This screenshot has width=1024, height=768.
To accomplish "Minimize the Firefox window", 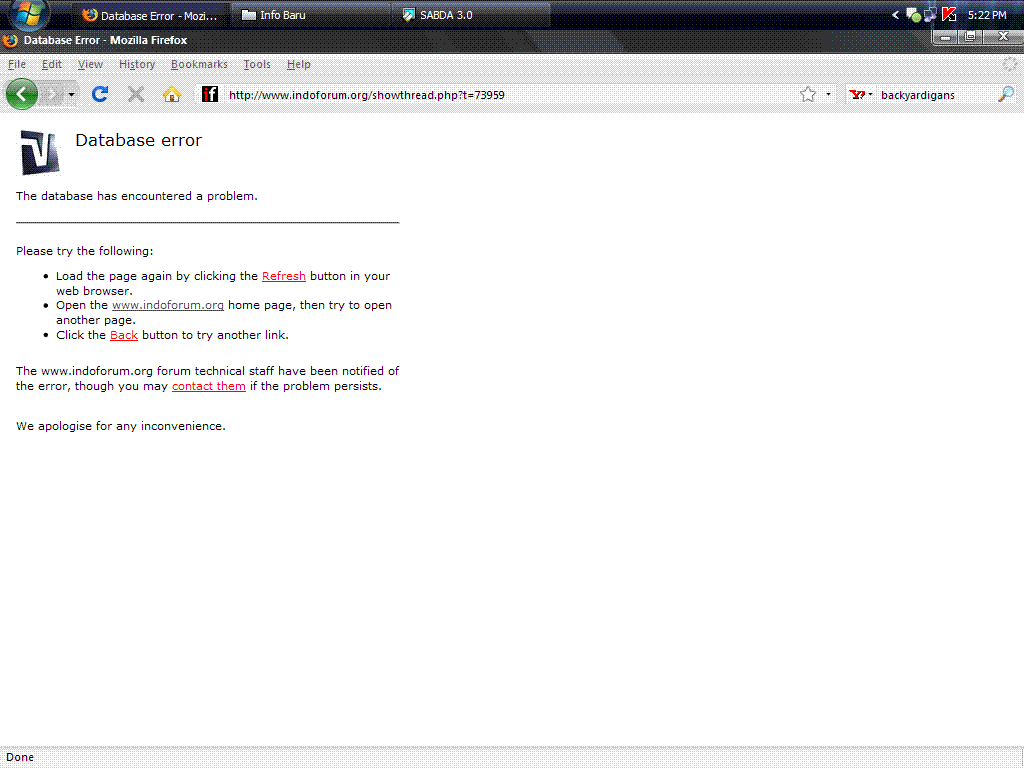I will pyautogui.click(x=944, y=37).
